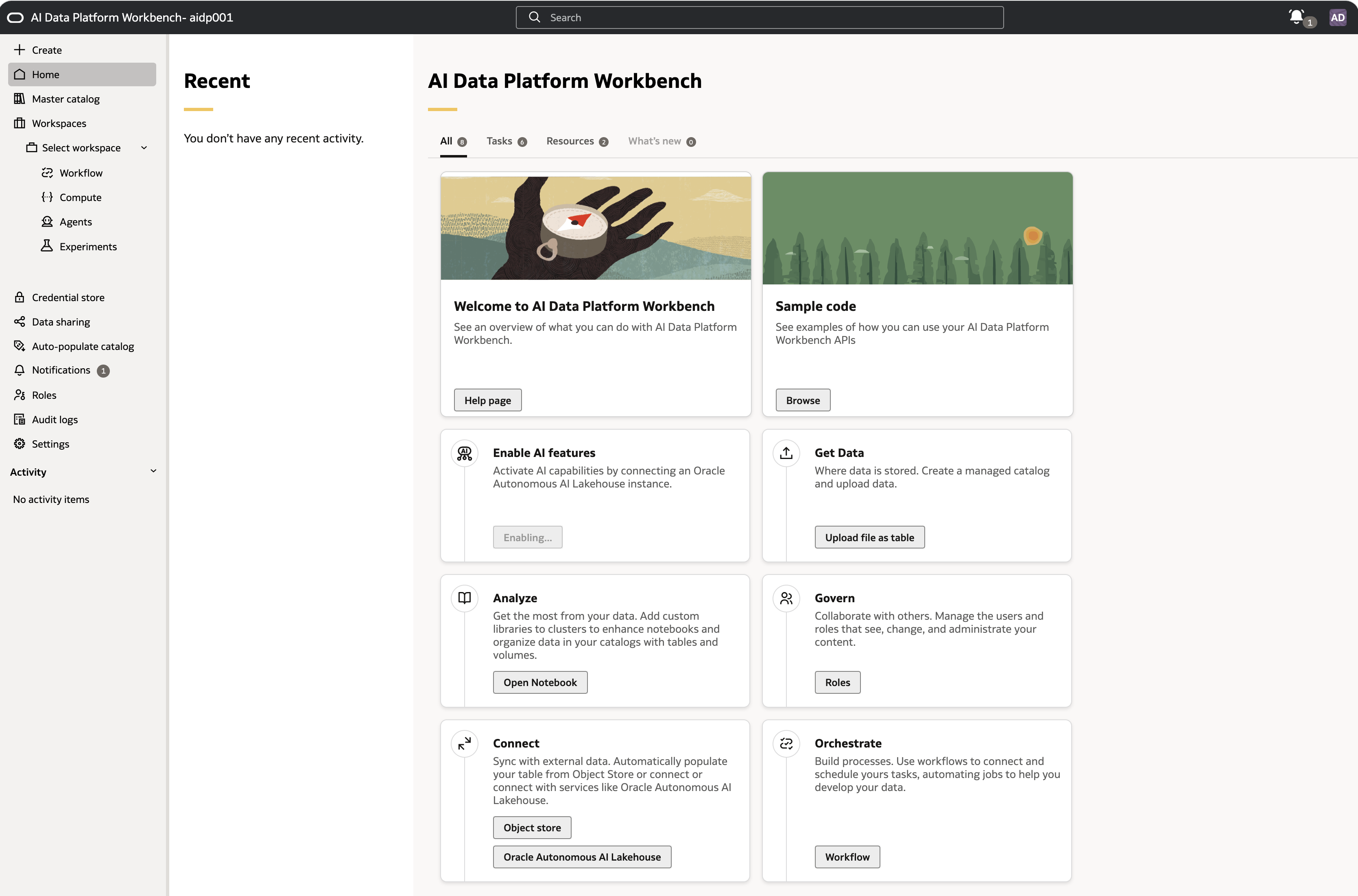Screen dimensions: 1358x896
Task: Click the compass hand welcome illustration
Action: point(596,227)
